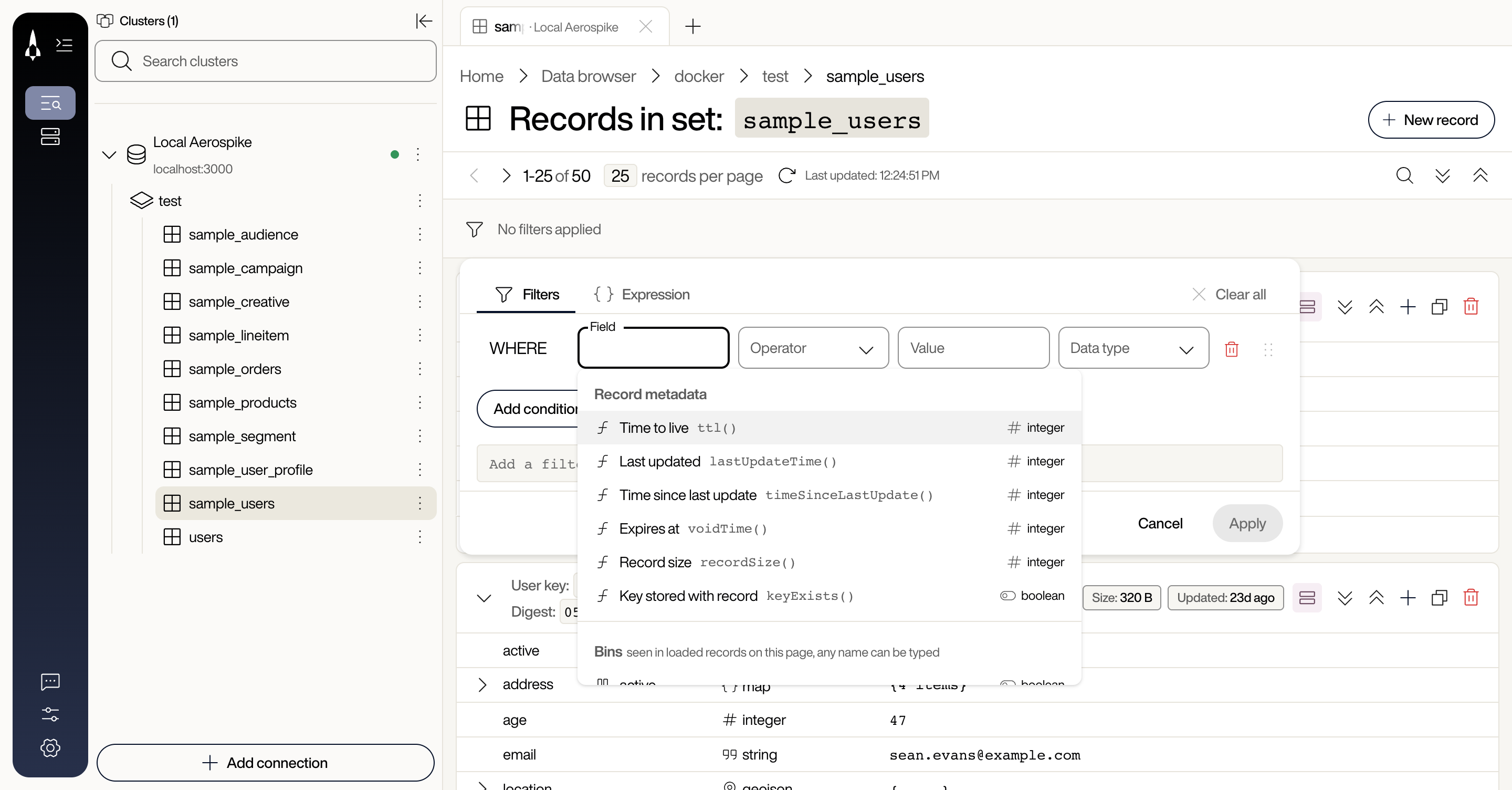The height and width of the screenshot is (790, 1512).
Task: Click Clear all filters
Action: click(x=1229, y=294)
